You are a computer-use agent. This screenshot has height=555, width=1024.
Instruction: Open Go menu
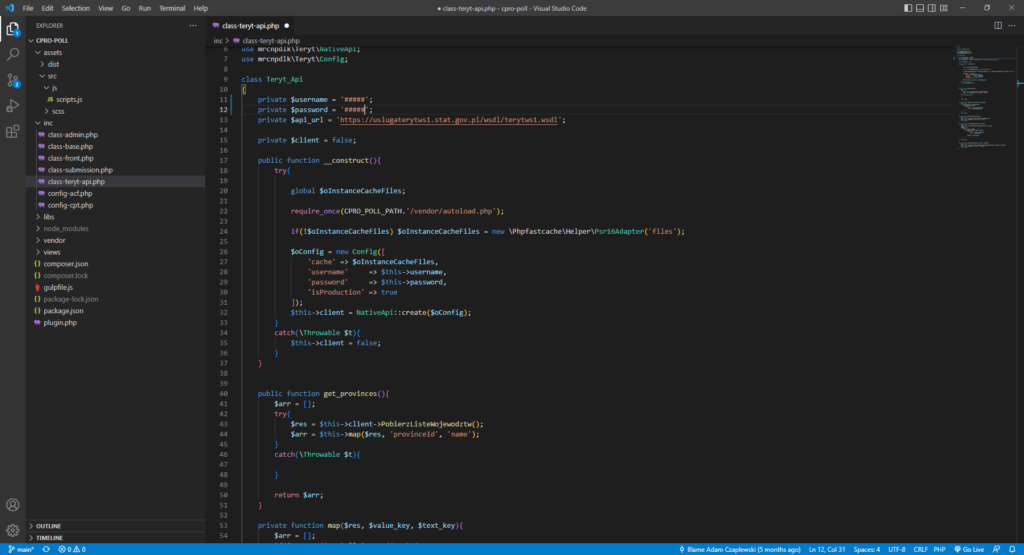coord(125,8)
